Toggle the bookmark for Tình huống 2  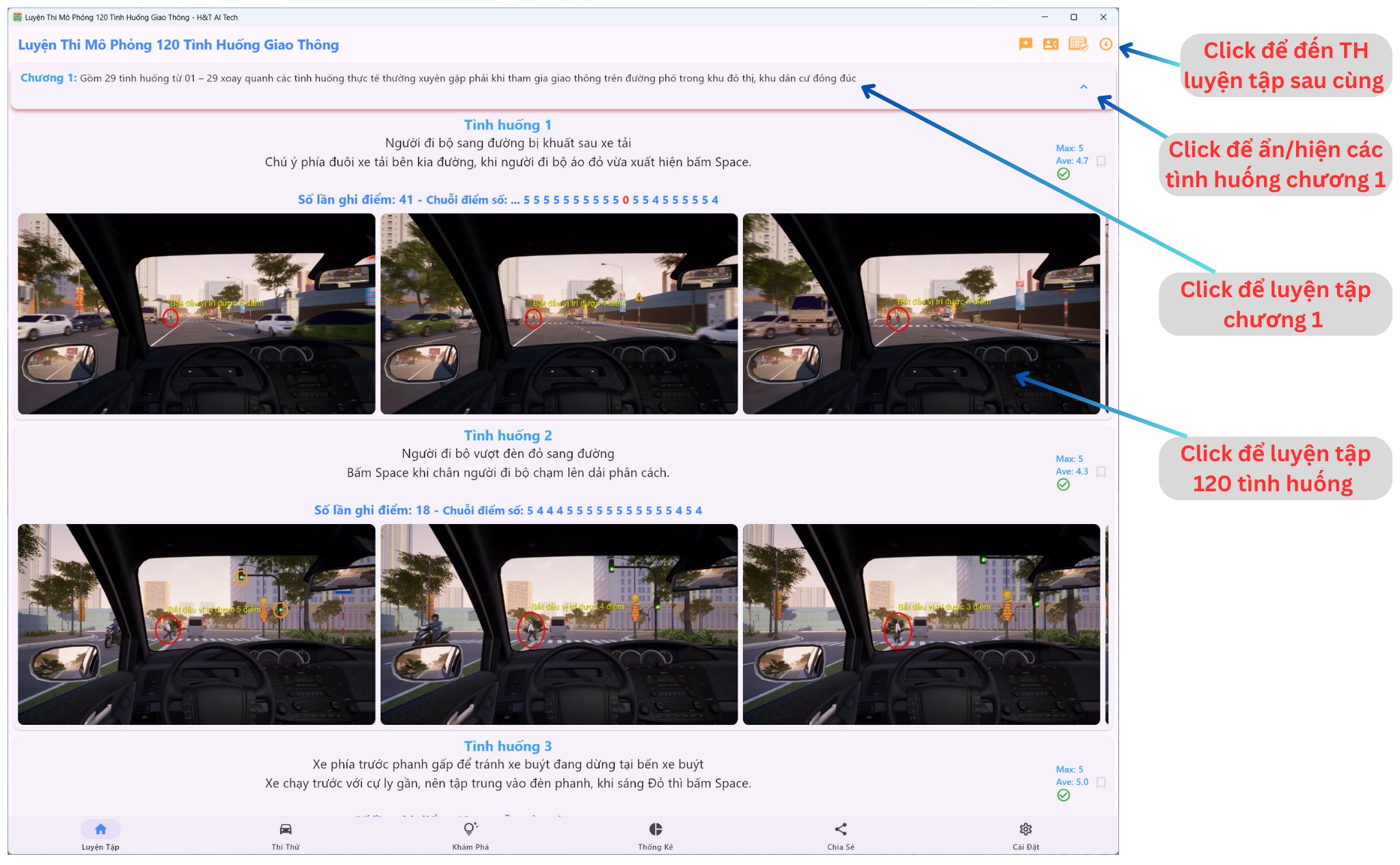tap(1101, 472)
